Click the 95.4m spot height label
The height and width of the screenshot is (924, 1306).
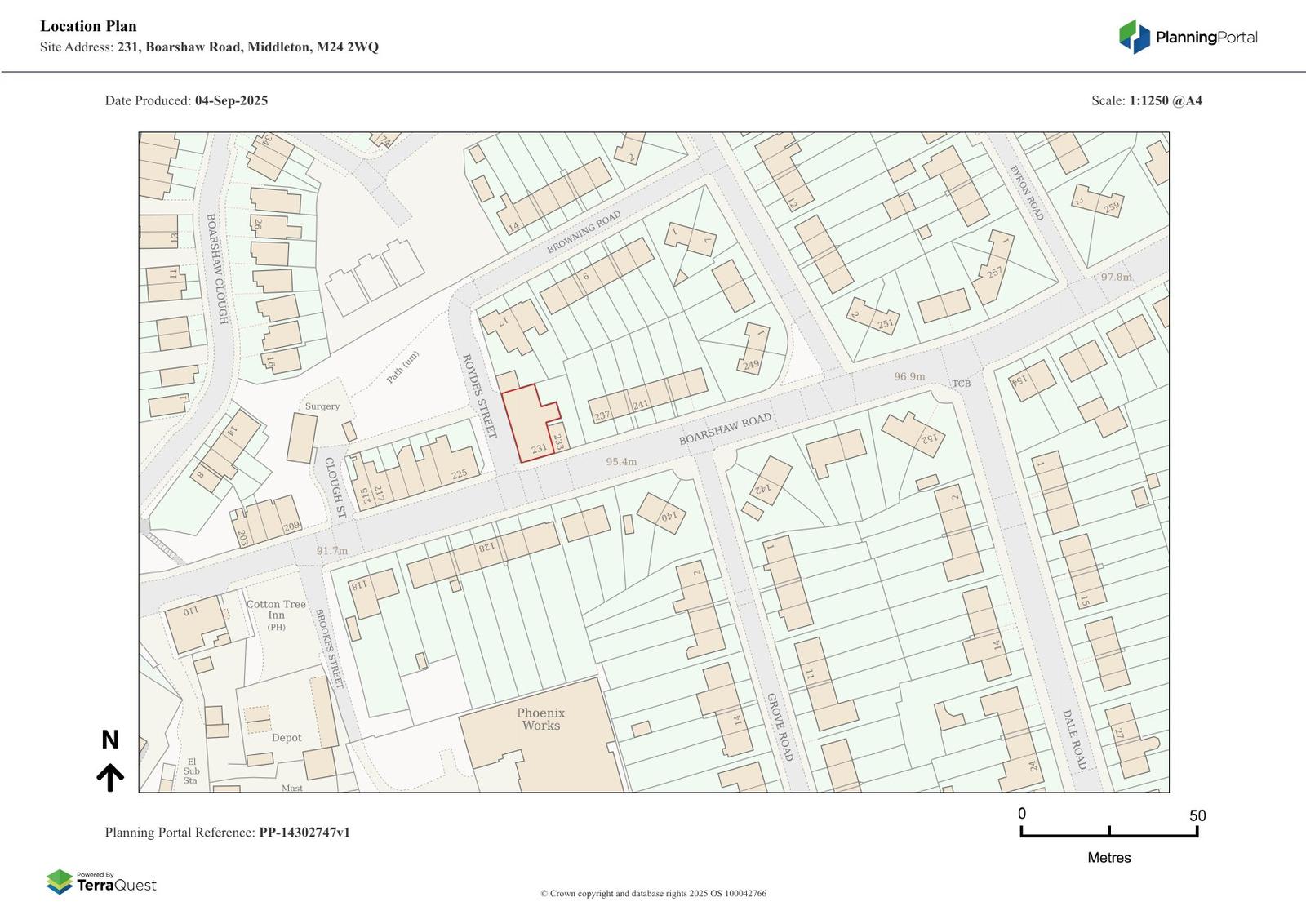point(621,462)
